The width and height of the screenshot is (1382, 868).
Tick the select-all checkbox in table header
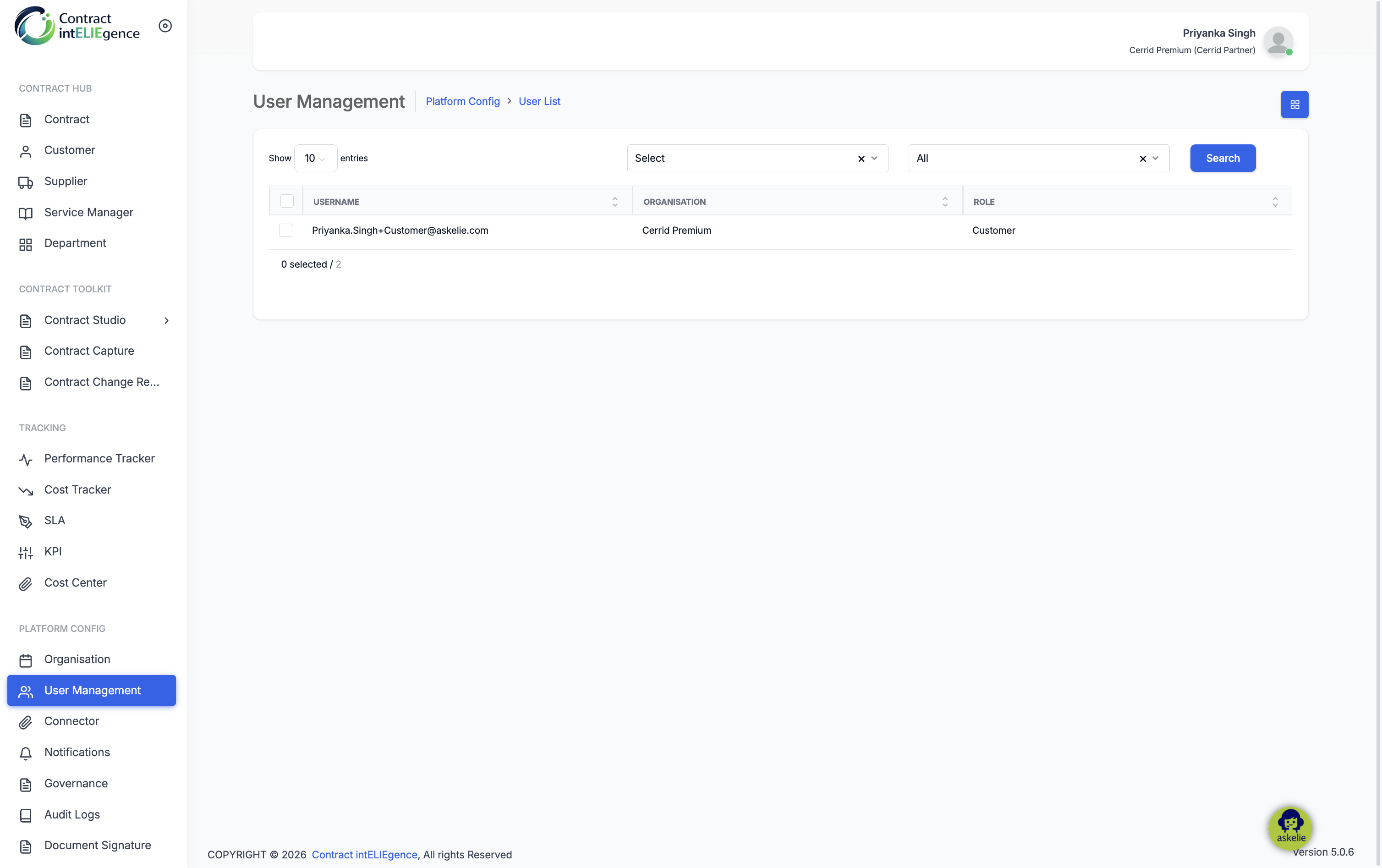click(x=287, y=201)
